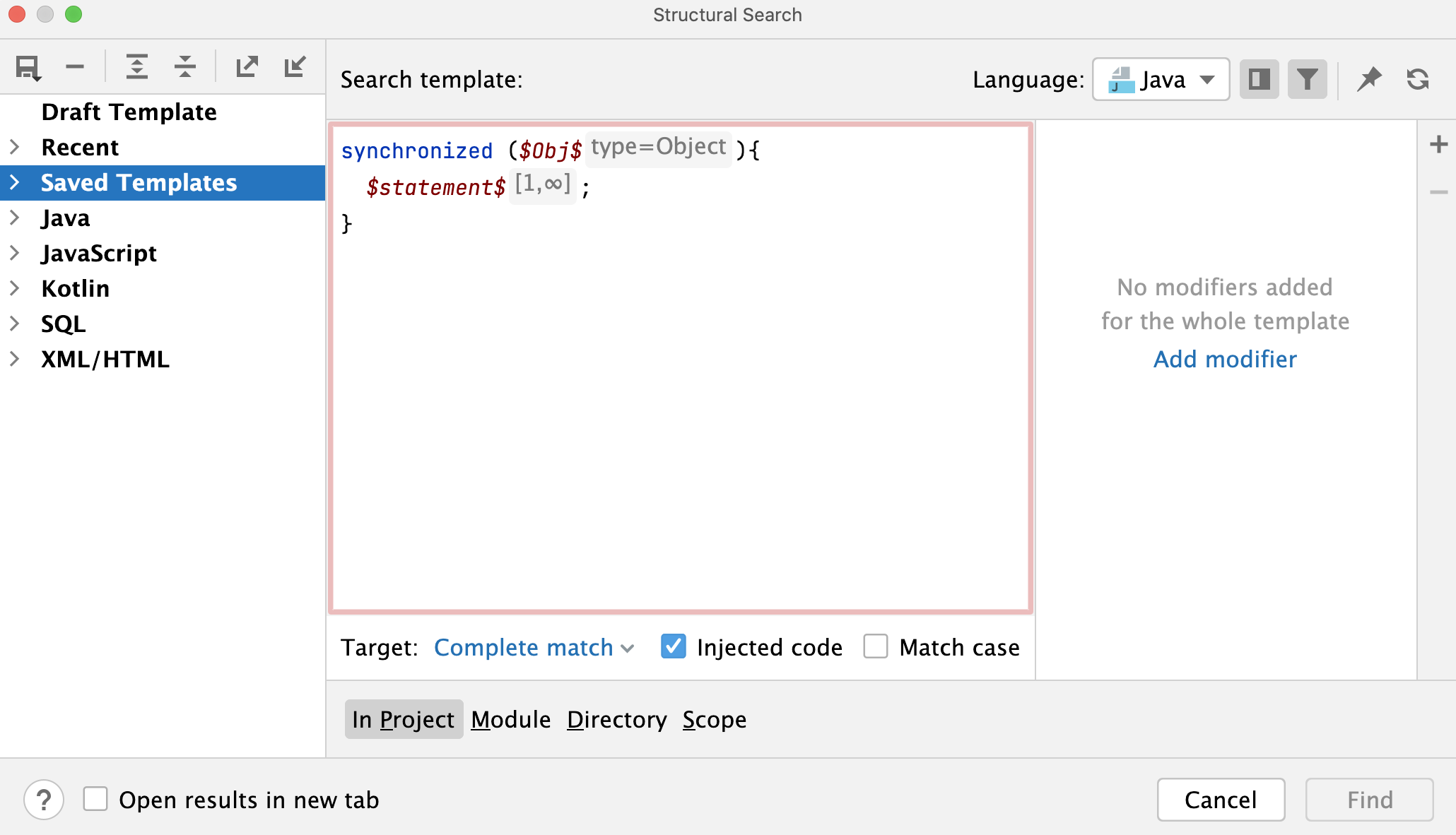Import a template from clipboard
The height and width of the screenshot is (835, 1456).
[x=295, y=66]
